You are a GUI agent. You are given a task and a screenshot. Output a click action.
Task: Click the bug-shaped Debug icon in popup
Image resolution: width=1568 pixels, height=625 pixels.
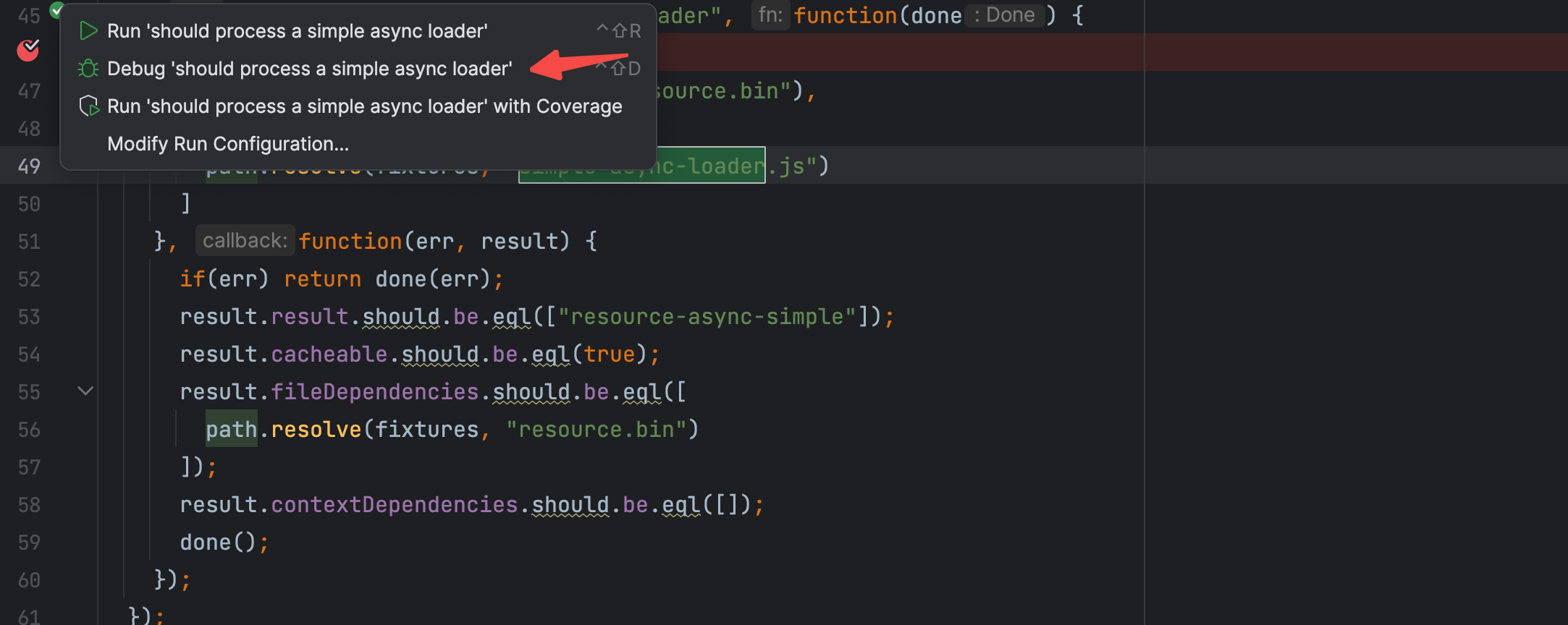pyautogui.click(x=88, y=69)
